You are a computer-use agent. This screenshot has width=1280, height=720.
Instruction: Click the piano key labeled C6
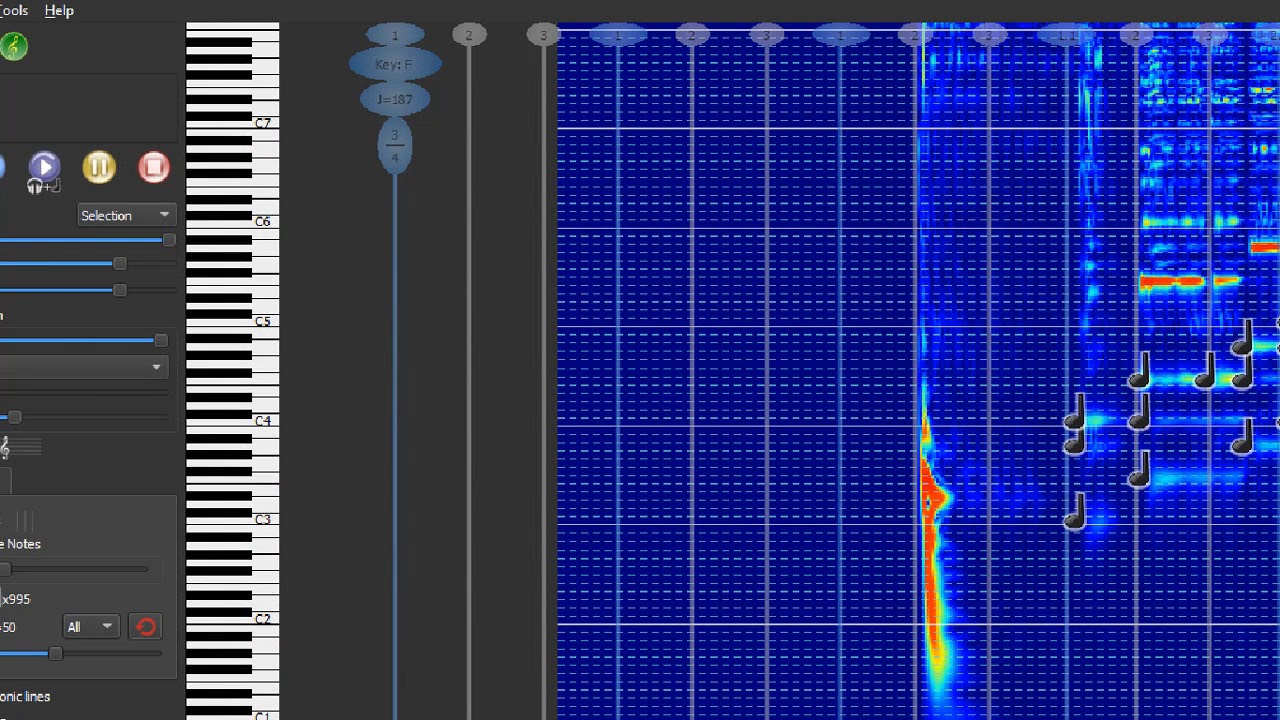[x=264, y=221]
